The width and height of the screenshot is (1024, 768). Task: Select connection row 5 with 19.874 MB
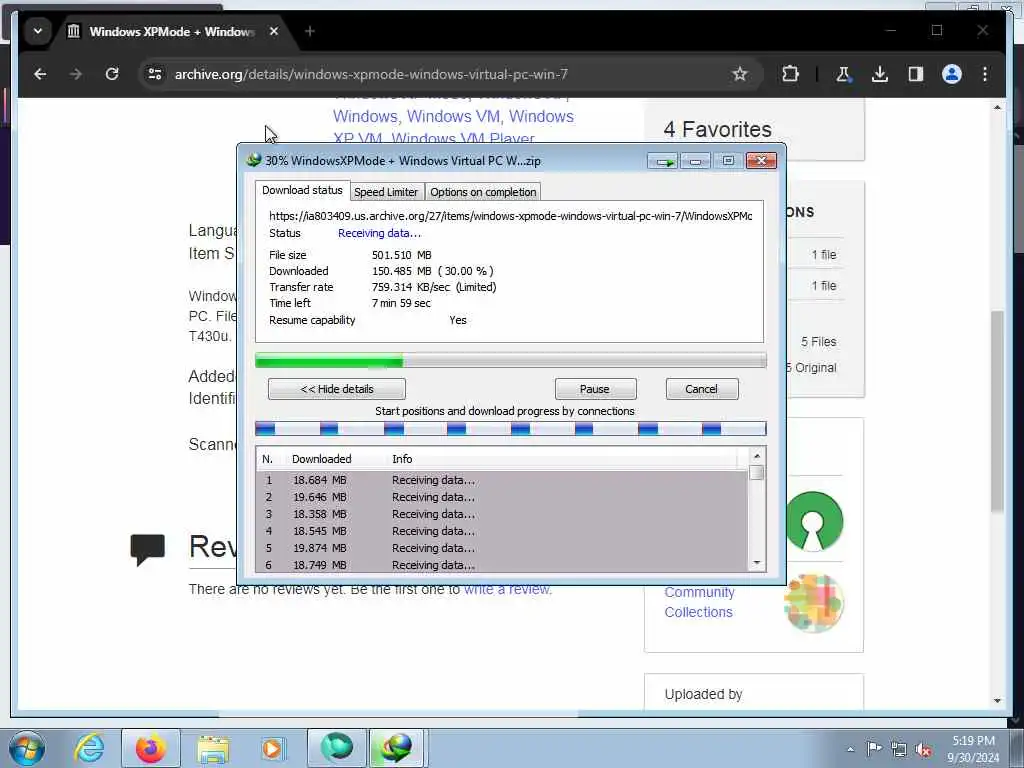coord(502,548)
